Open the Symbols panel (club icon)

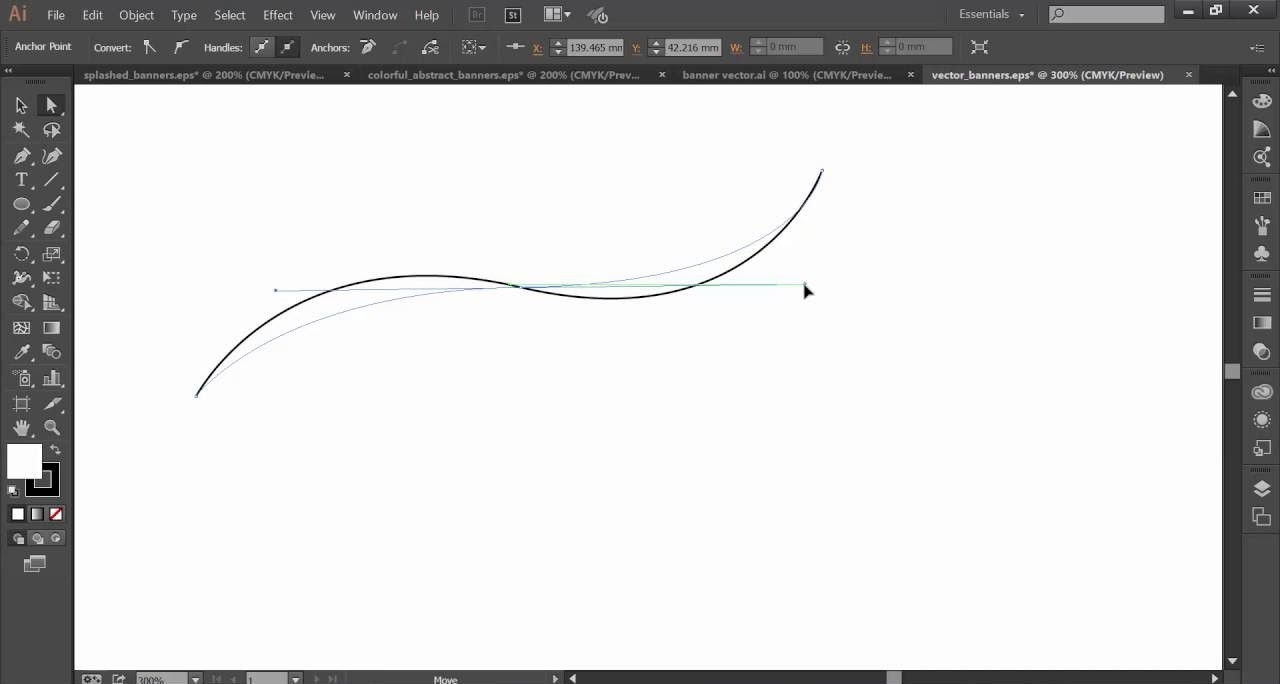pos(1262,254)
